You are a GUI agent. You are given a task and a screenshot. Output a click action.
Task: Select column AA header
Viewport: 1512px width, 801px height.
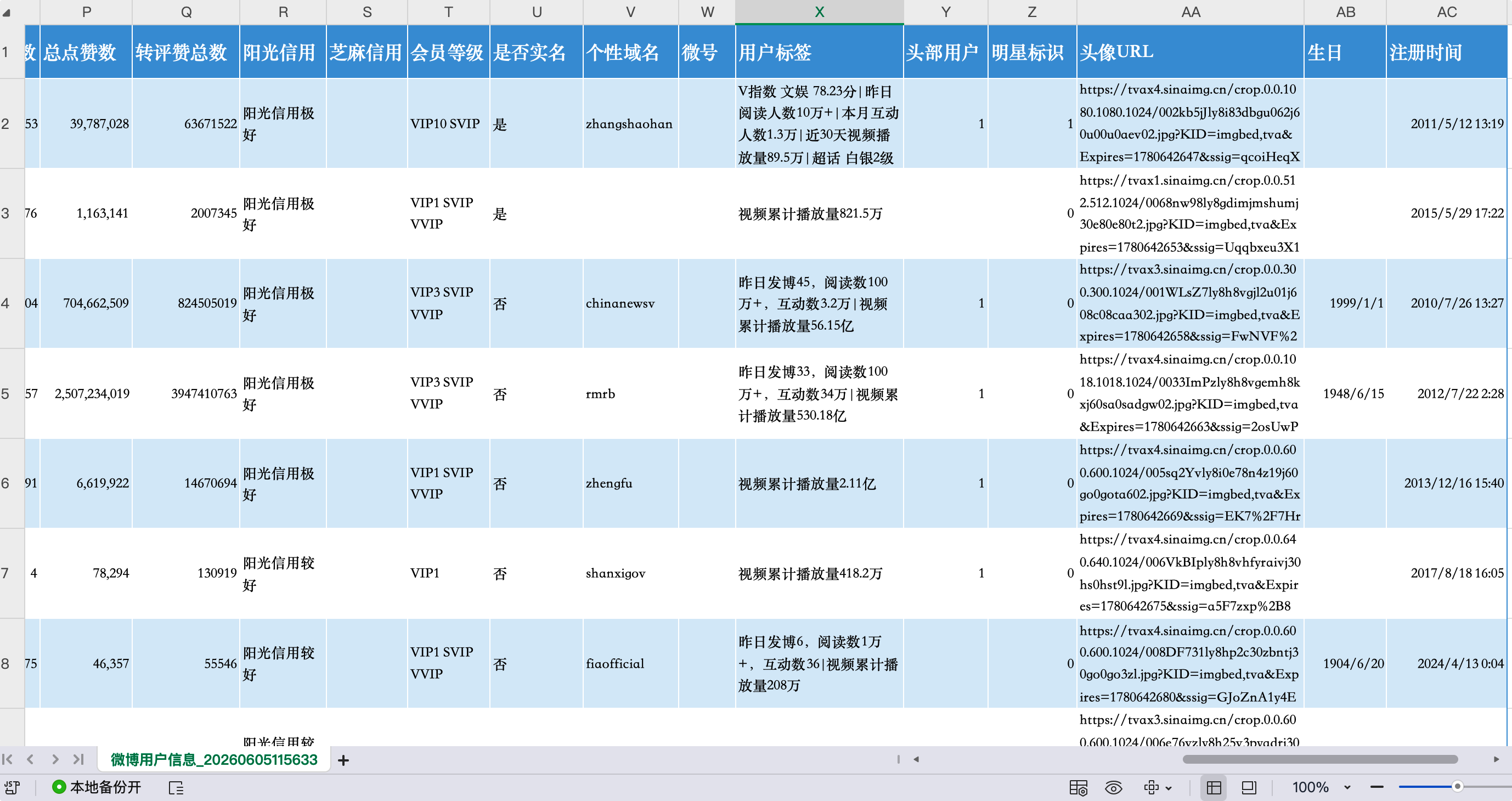pyautogui.click(x=1191, y=12)
